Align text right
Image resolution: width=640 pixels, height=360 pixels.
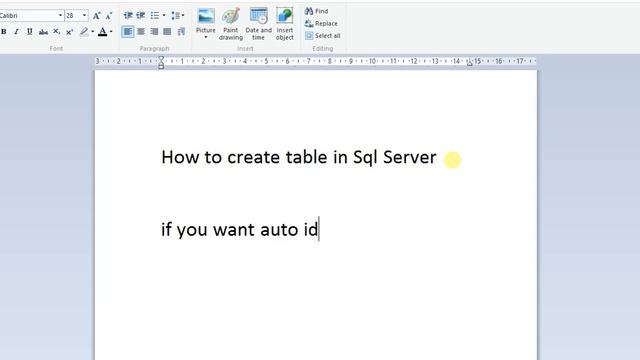point(154,31)
